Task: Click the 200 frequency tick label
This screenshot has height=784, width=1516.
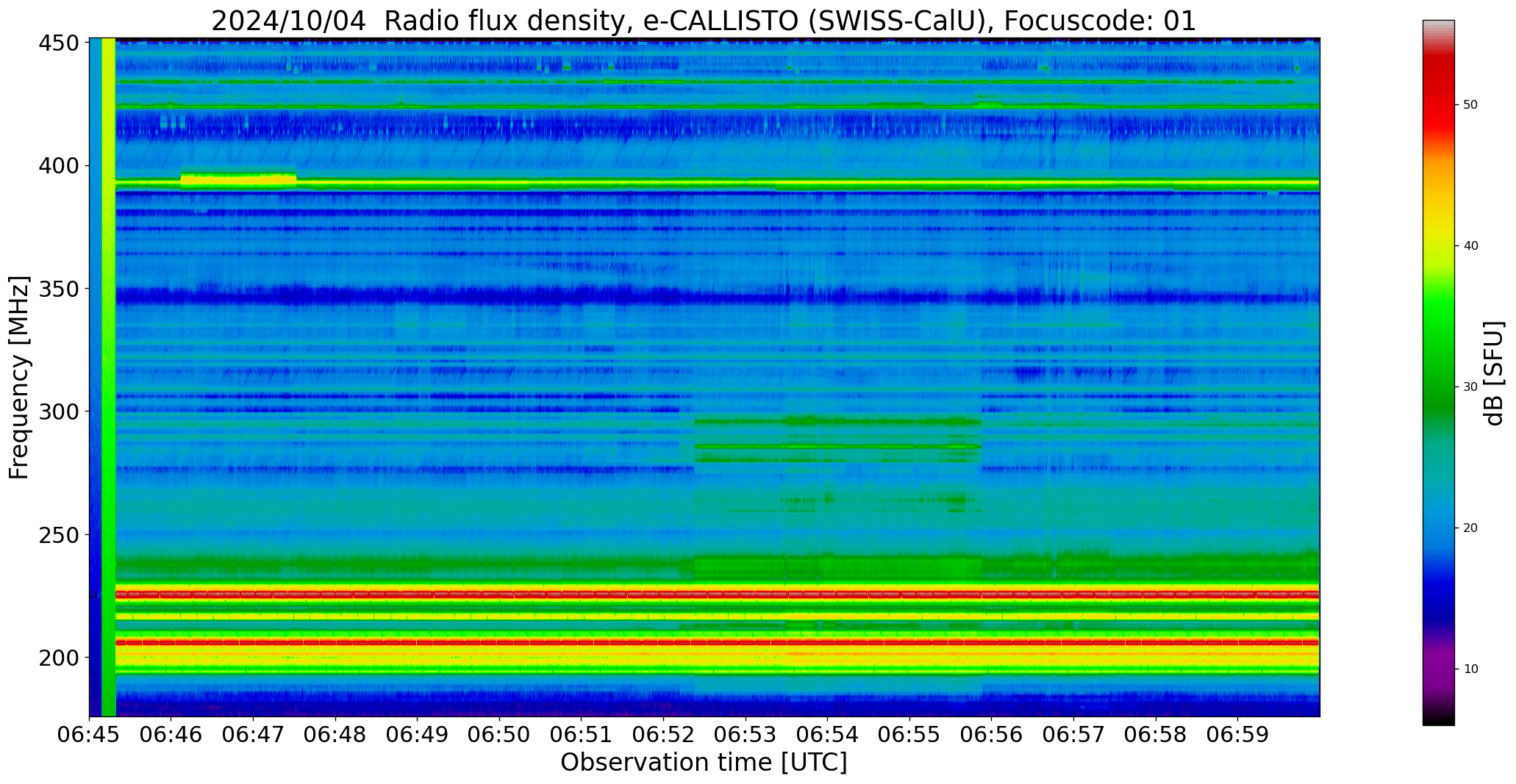Action: [58, 658]
